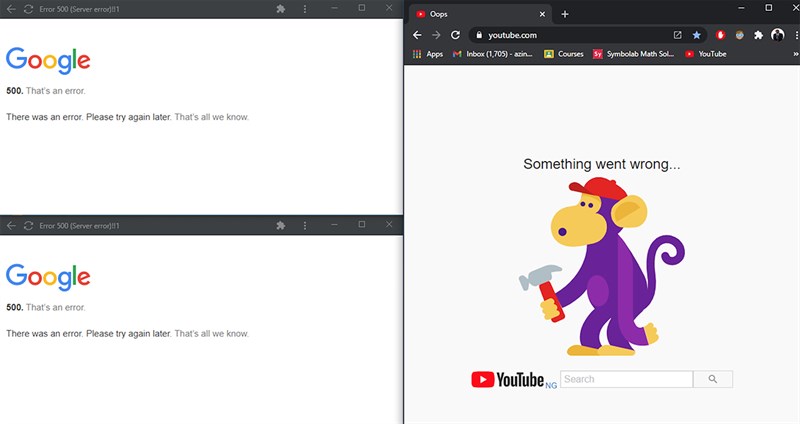Go forward in the YouTube browser window
The image size is (800, 424).
tap(436, 35)
